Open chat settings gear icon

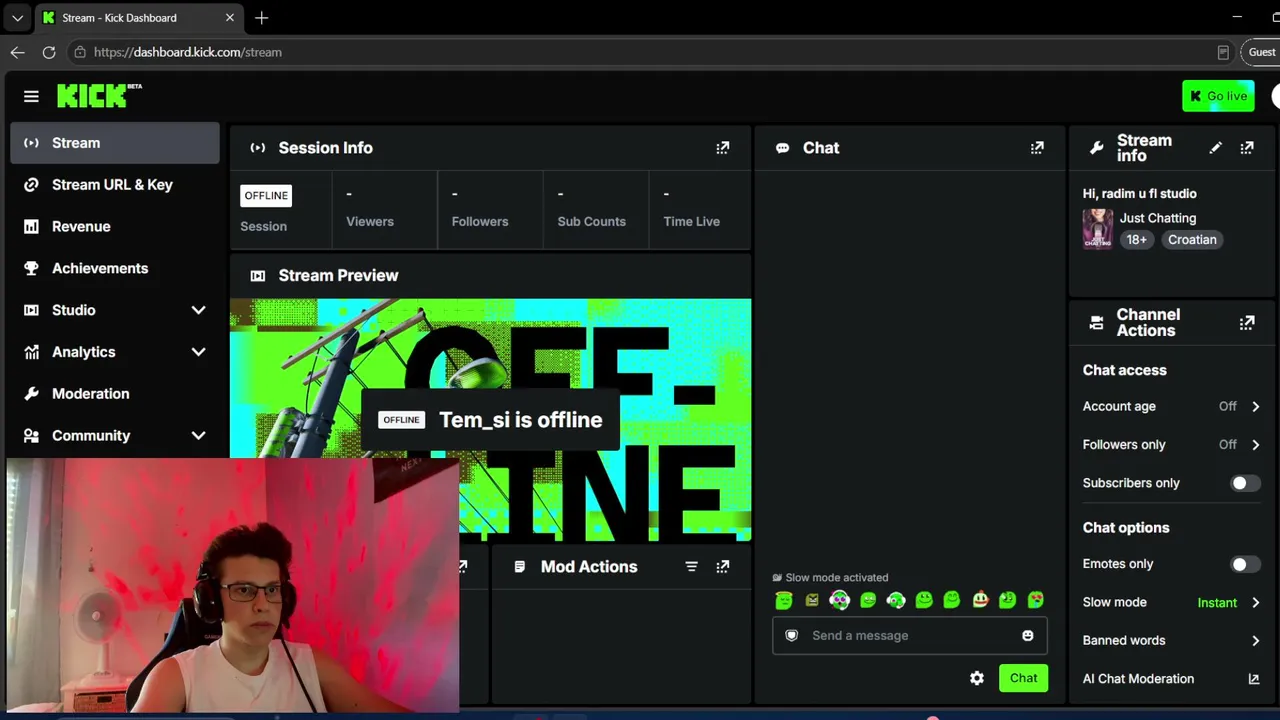tap(977, 678)
